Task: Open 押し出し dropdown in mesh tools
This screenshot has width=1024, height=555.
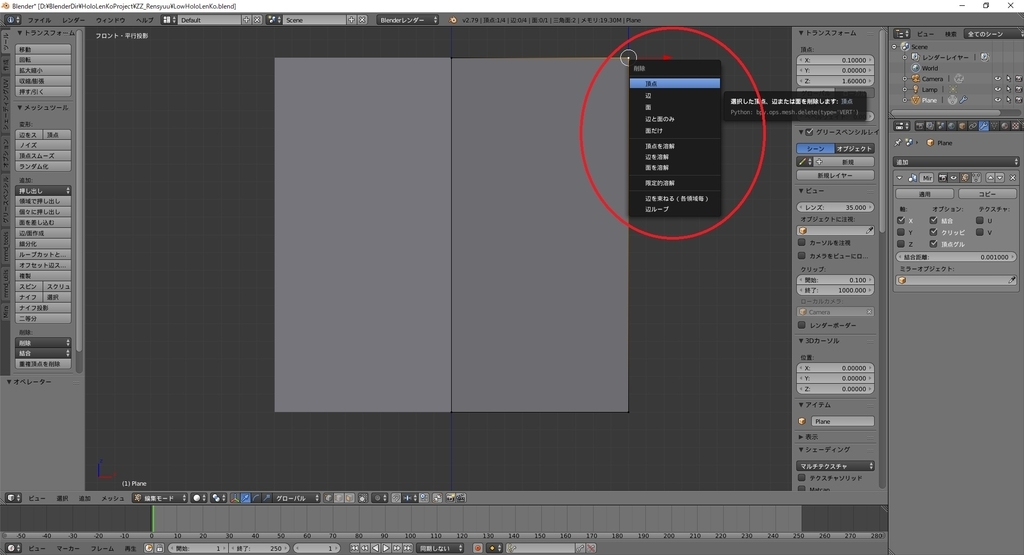Action: click(x=43, y=191)
